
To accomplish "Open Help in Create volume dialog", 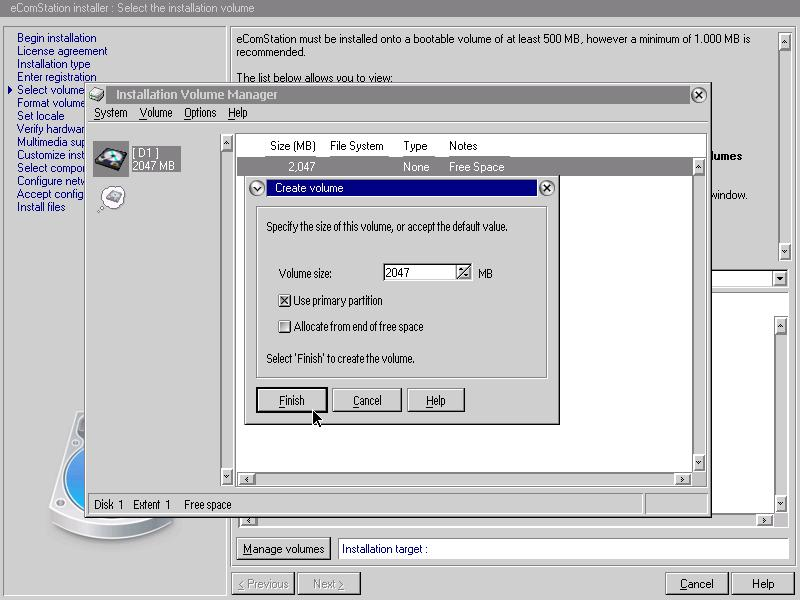I will coord(436,401).
